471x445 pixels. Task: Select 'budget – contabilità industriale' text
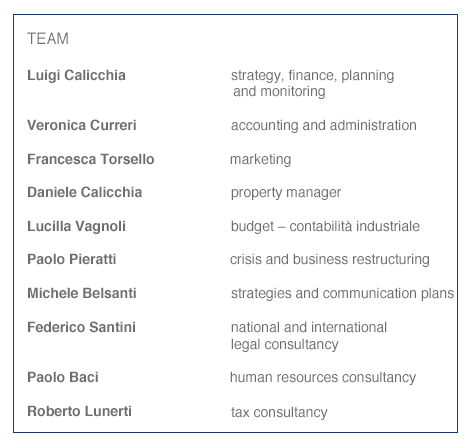325,227
